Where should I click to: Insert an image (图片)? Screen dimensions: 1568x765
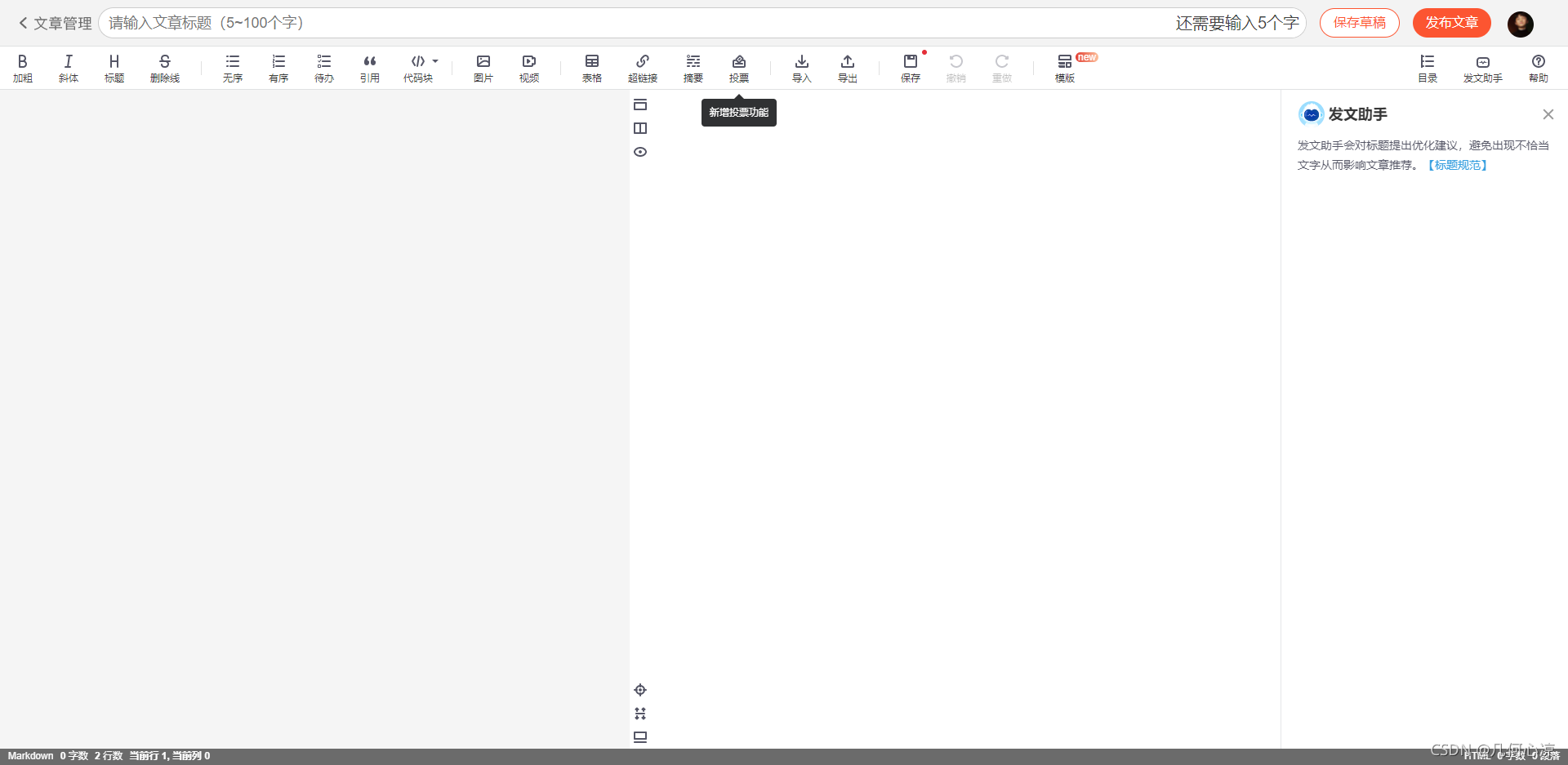pyautogui.click(x=483, y=68)
